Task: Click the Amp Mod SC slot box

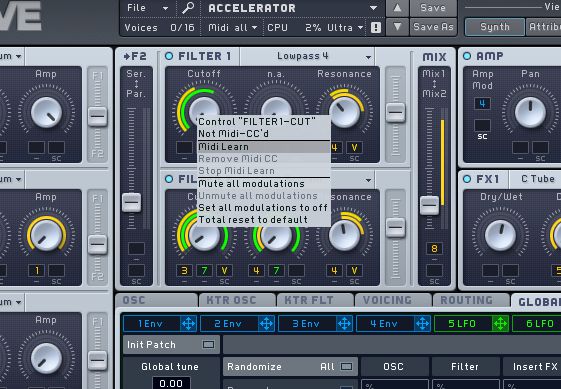Action: coord(482,126)
